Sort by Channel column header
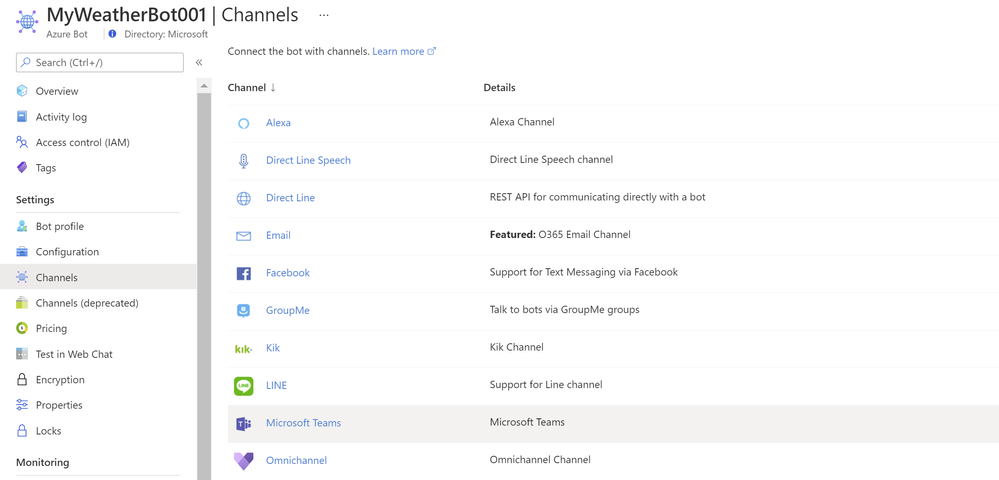The image size is (999, 480). click(x=252, y=87)
